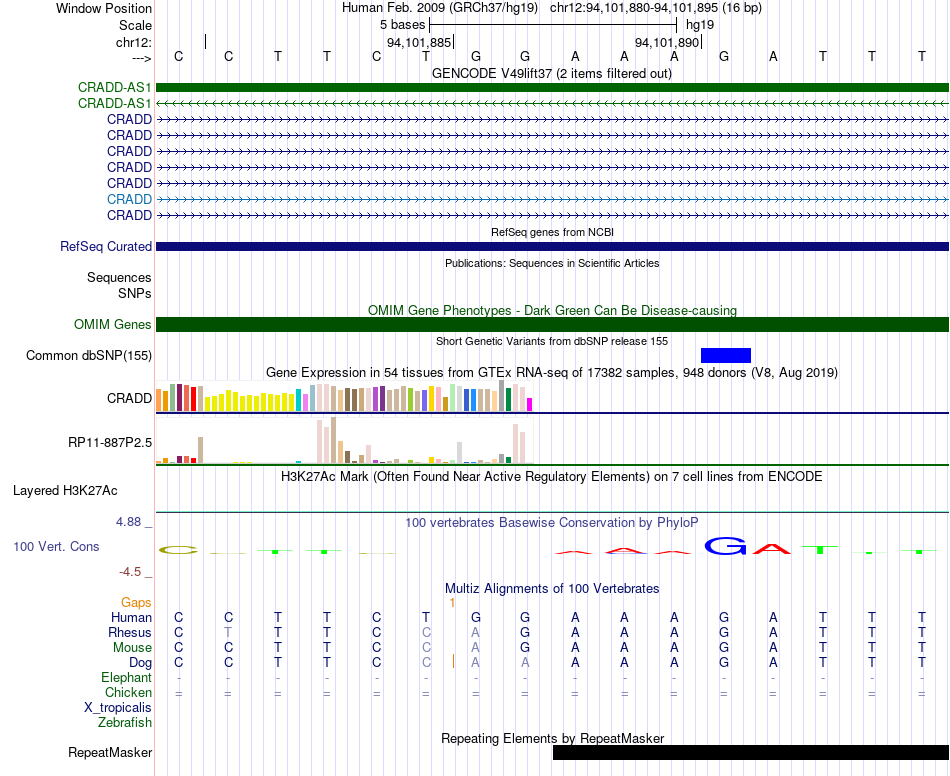
Task: Click the Chicken species label
Action: point(128,692)
